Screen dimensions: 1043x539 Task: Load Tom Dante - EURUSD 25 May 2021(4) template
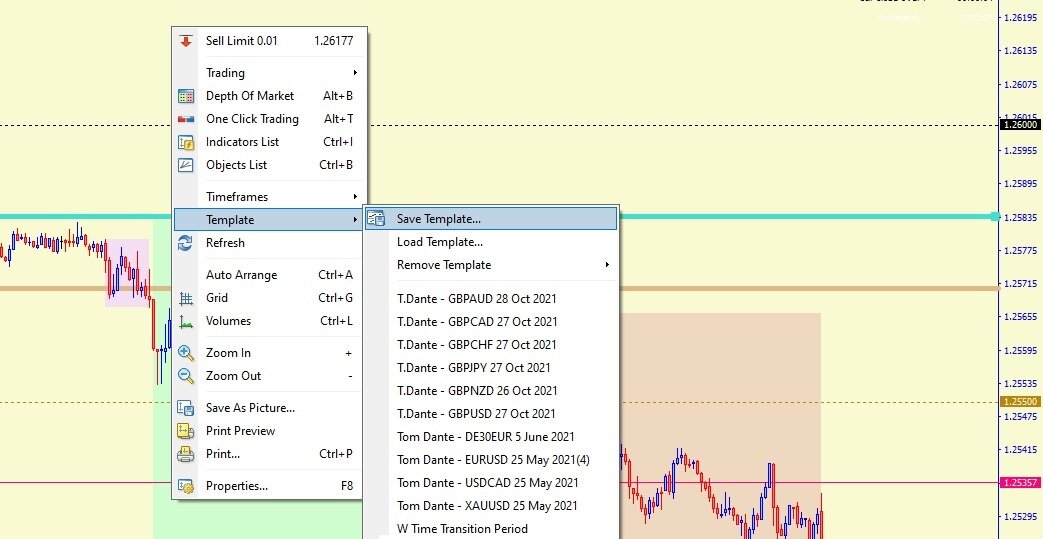click(491, 460)
